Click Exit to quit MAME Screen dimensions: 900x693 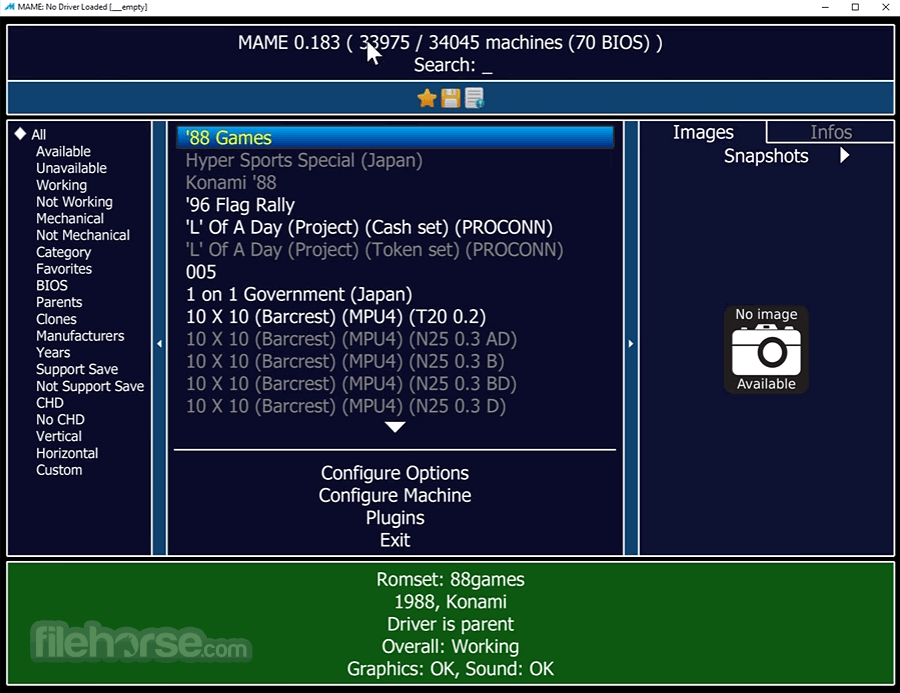394,539
